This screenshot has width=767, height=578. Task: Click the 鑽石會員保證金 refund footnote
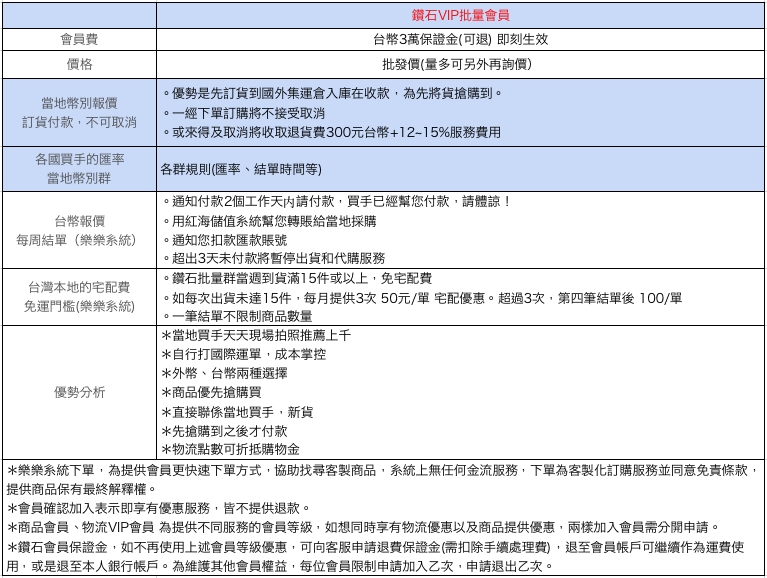(x=380, y=548)
